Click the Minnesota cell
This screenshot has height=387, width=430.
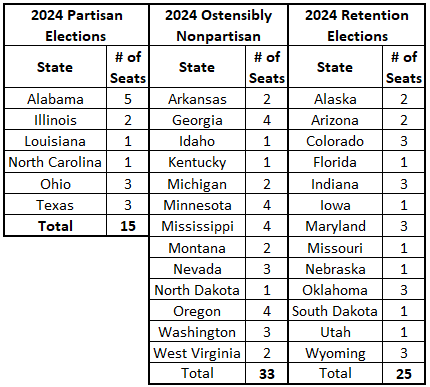[197, 205]
